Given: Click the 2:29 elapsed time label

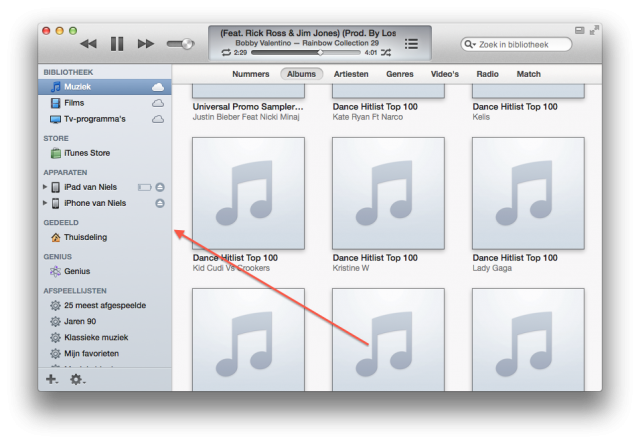Looking at the screenshot, I should coord(240,53).
